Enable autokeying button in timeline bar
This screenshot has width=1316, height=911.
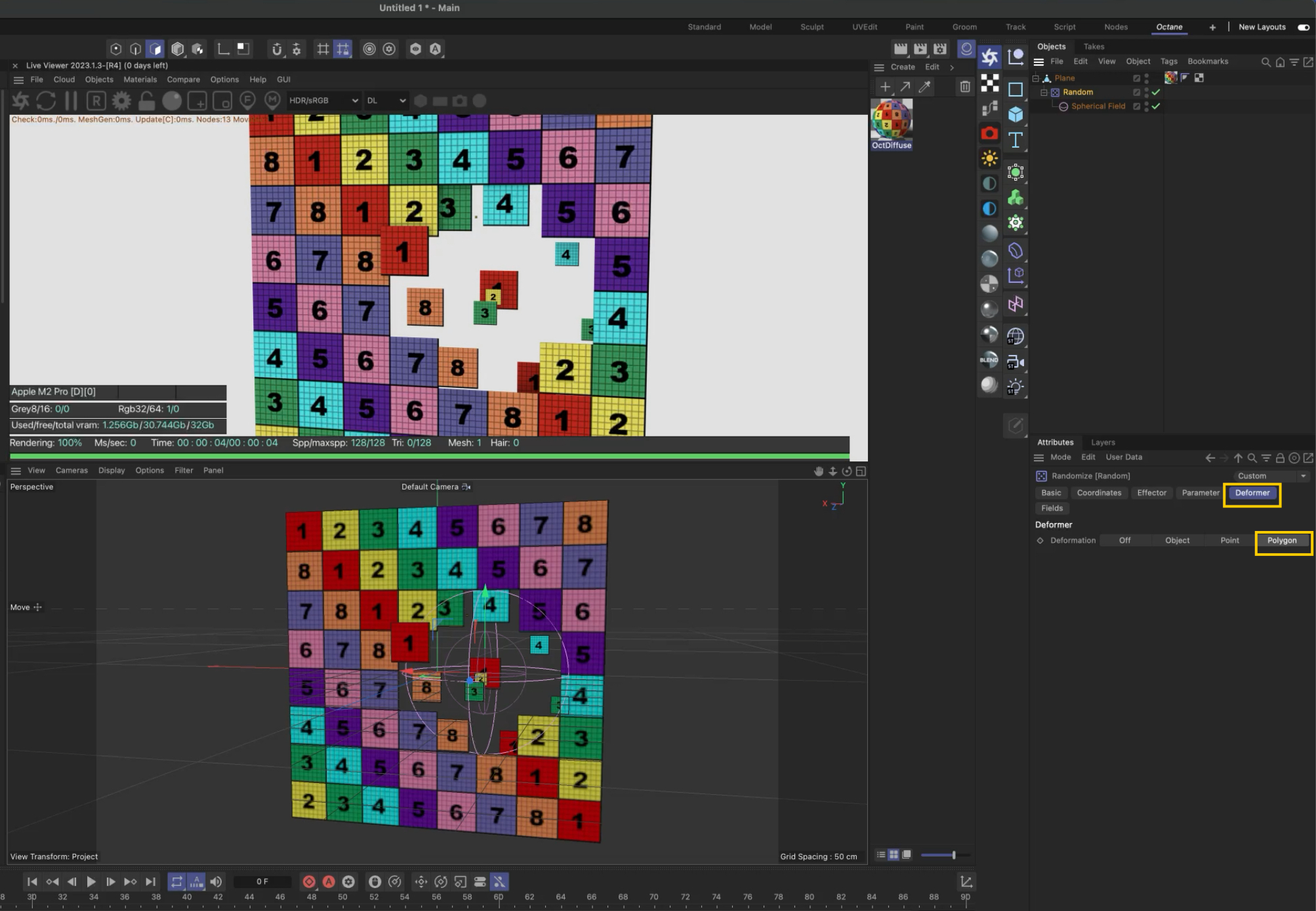click(329, 881)
